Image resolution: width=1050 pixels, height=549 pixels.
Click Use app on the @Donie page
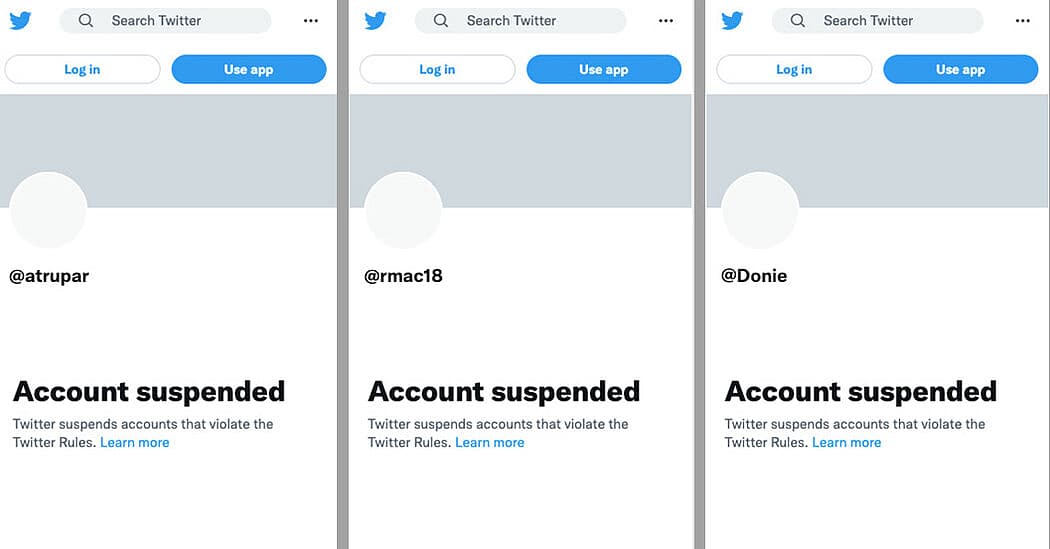pyautogui.click(x=961, y=69)
